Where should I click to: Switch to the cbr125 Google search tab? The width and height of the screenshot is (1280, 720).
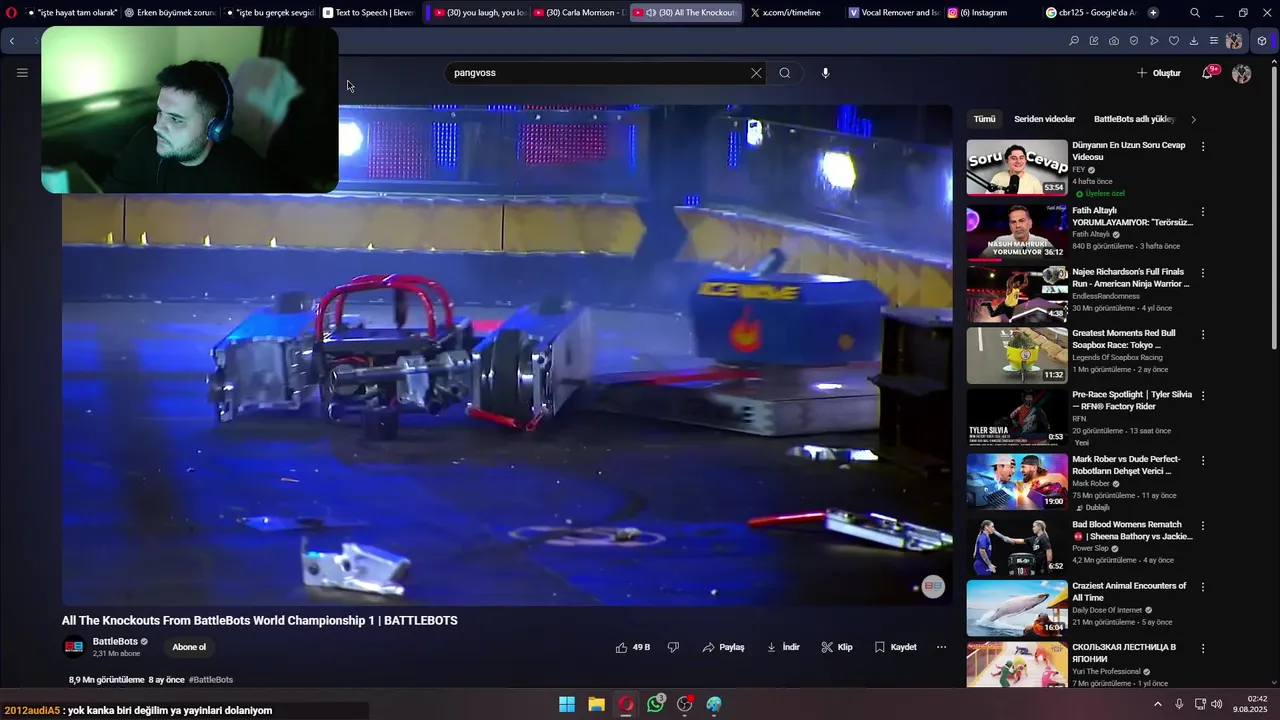point(1090,13)
